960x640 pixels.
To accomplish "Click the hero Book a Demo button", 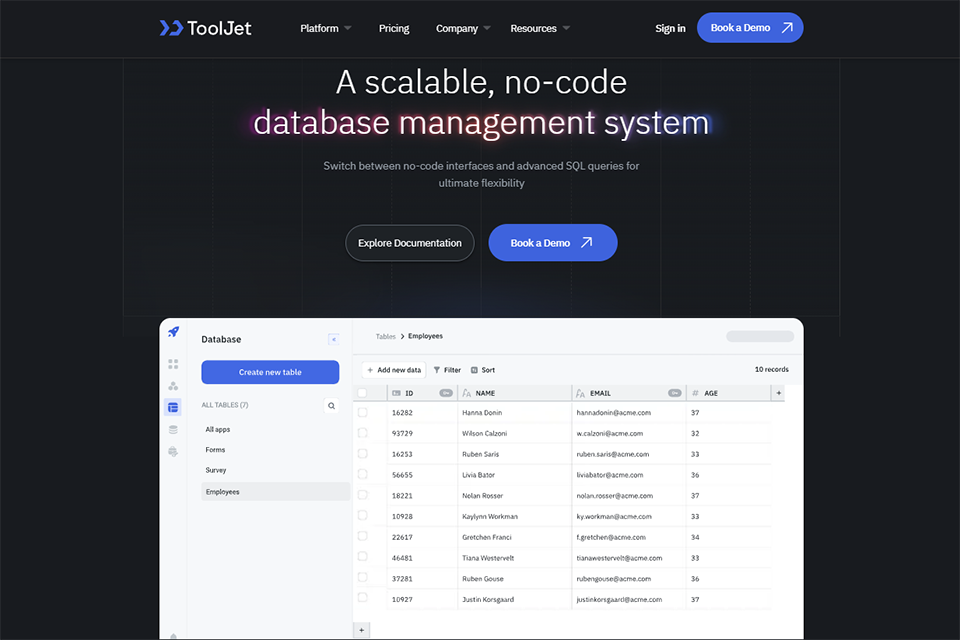I will coord(553,243).
